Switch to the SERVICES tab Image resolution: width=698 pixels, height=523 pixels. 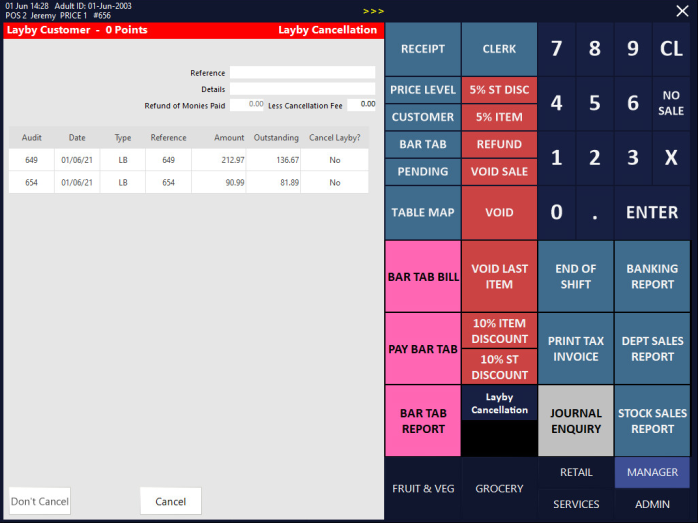576,504
